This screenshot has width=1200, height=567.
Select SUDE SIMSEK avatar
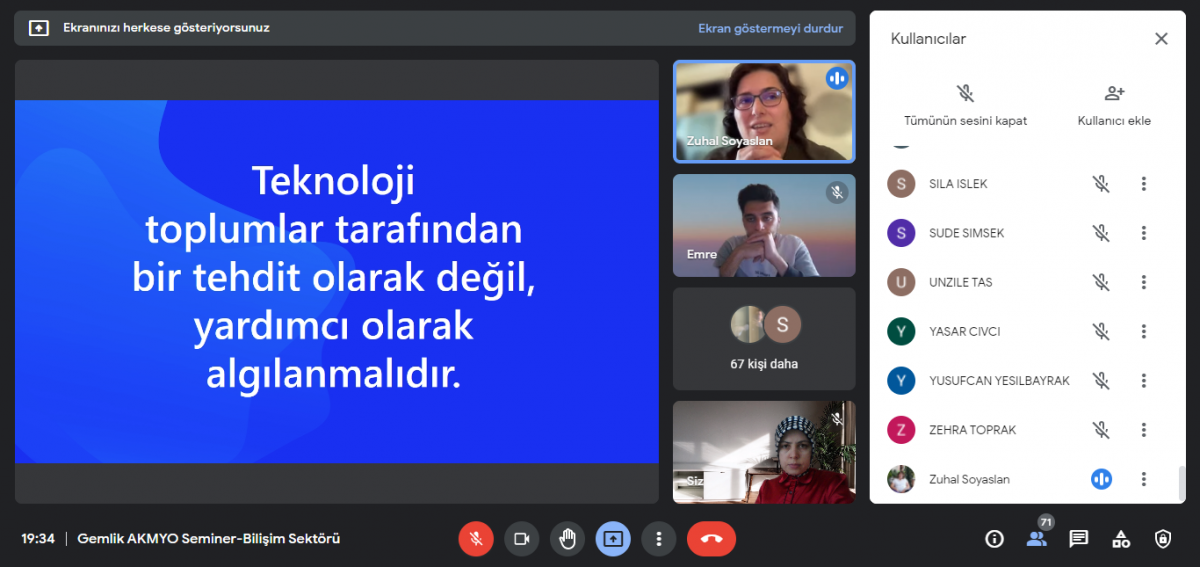(x=901, y=233)
